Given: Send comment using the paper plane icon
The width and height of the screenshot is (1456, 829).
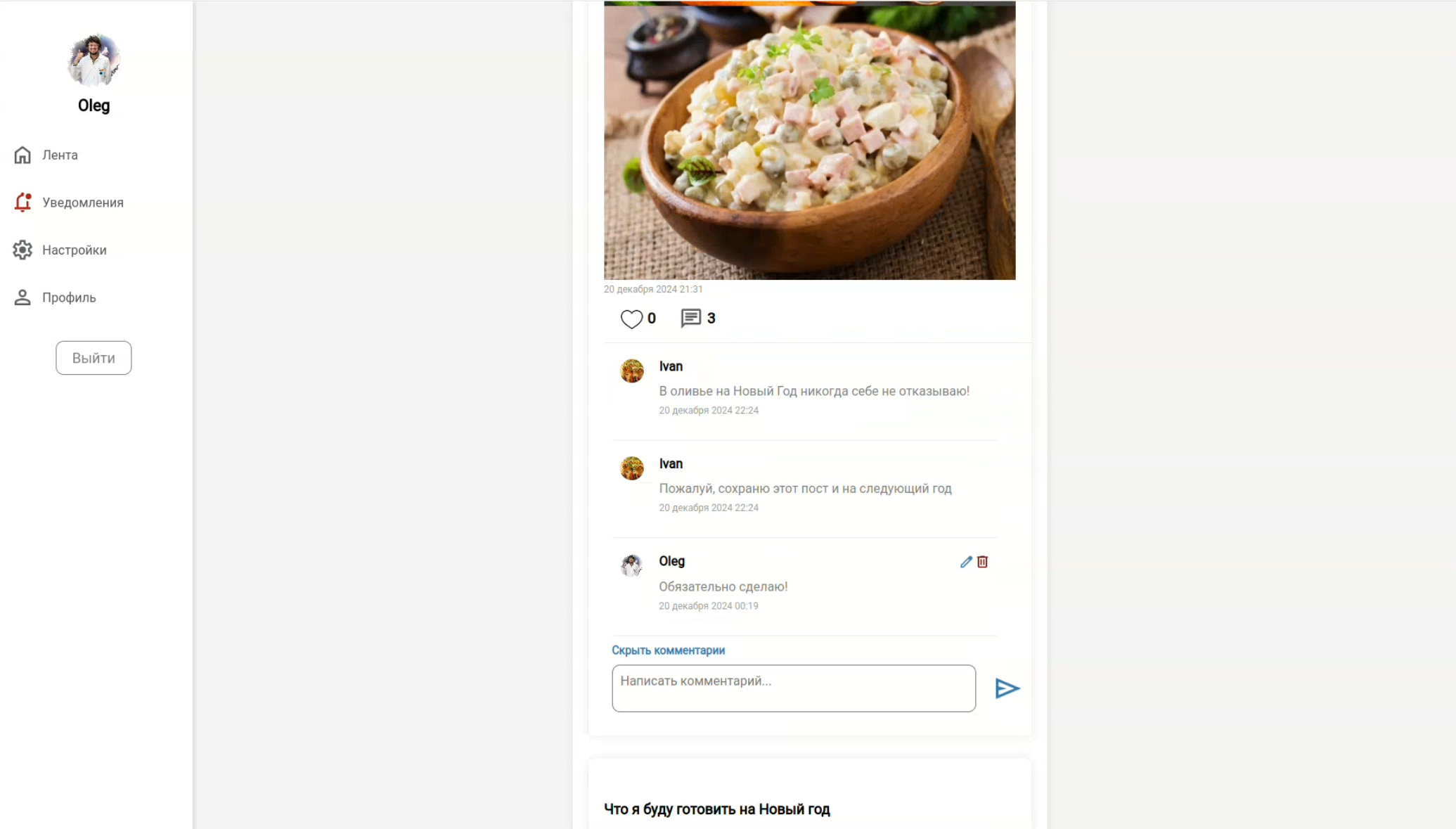Looking at the screenshot, I should point(1007,688).
